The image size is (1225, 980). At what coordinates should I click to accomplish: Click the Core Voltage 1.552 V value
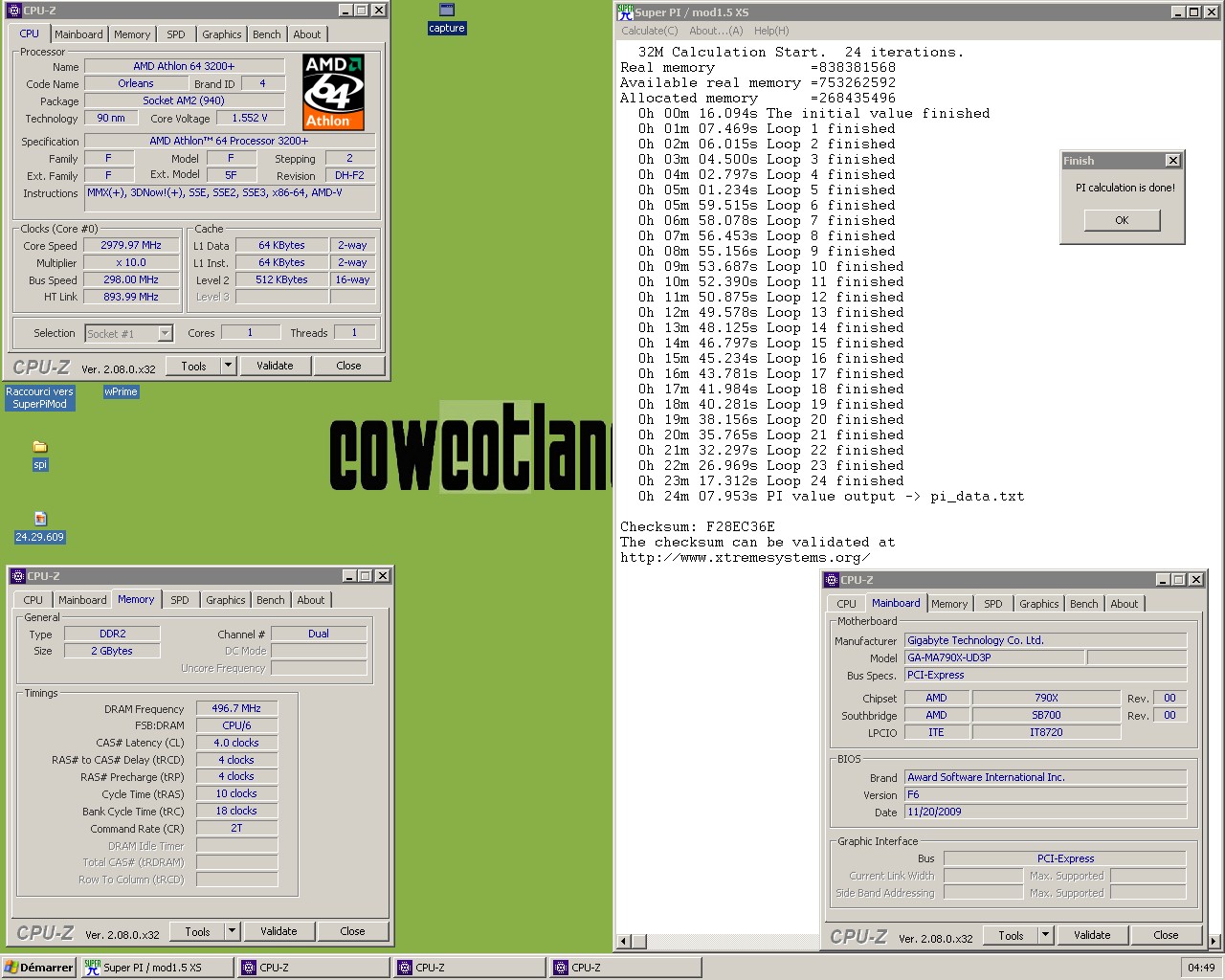tap(250, 118)
